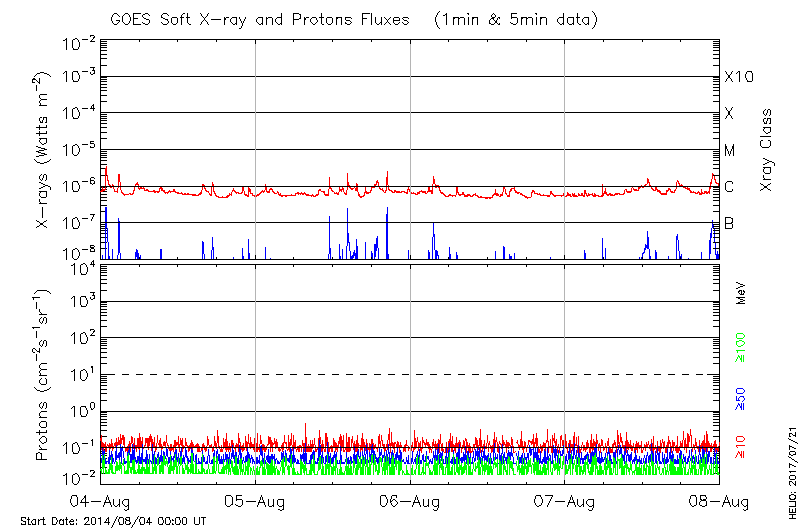Click the MeV label on right side
The width and height of the screenshot is (800, 530).
pyautogui.click(x=742, y=292)
